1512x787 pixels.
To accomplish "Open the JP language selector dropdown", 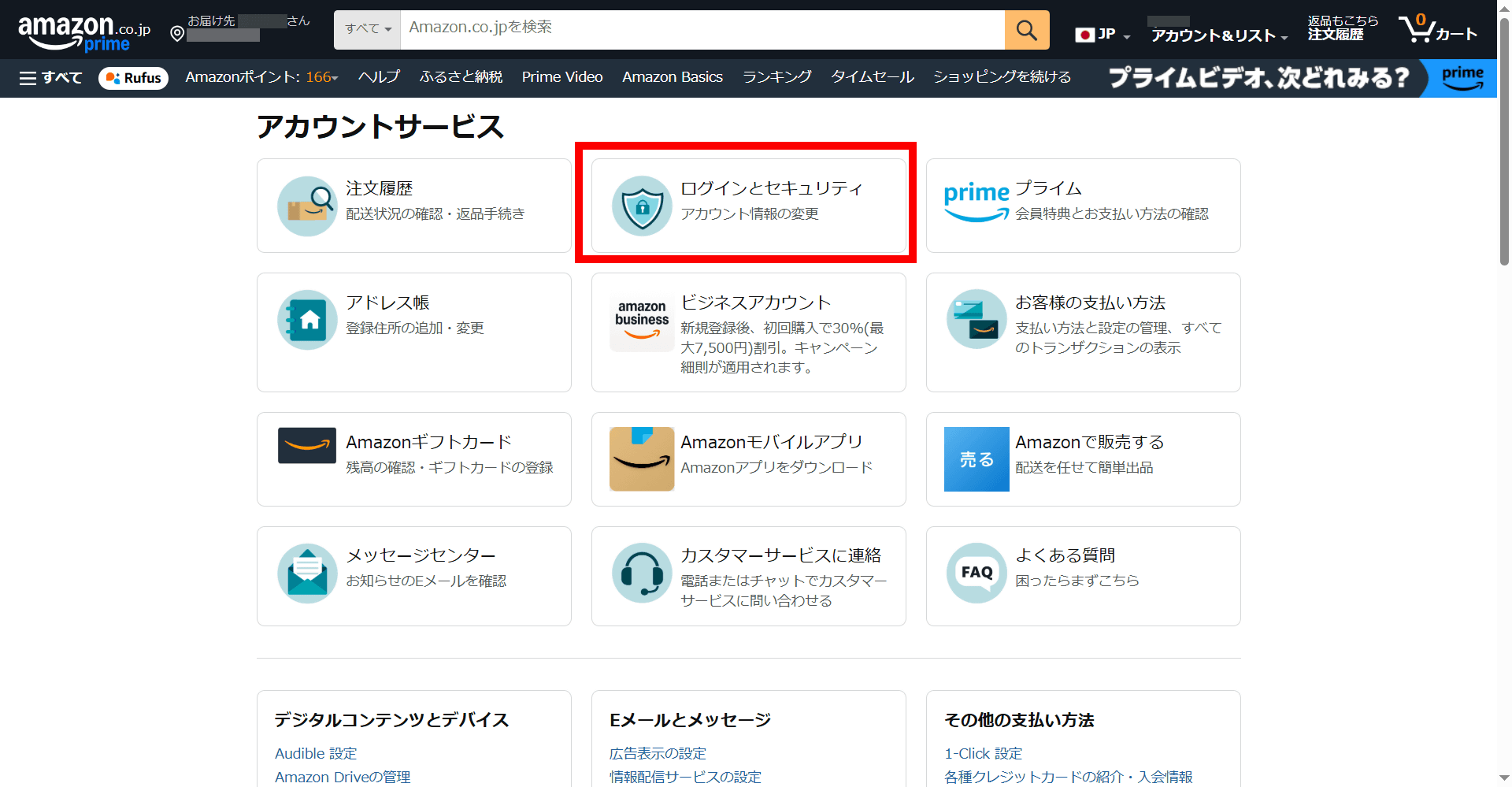I will click(1102, 35).
